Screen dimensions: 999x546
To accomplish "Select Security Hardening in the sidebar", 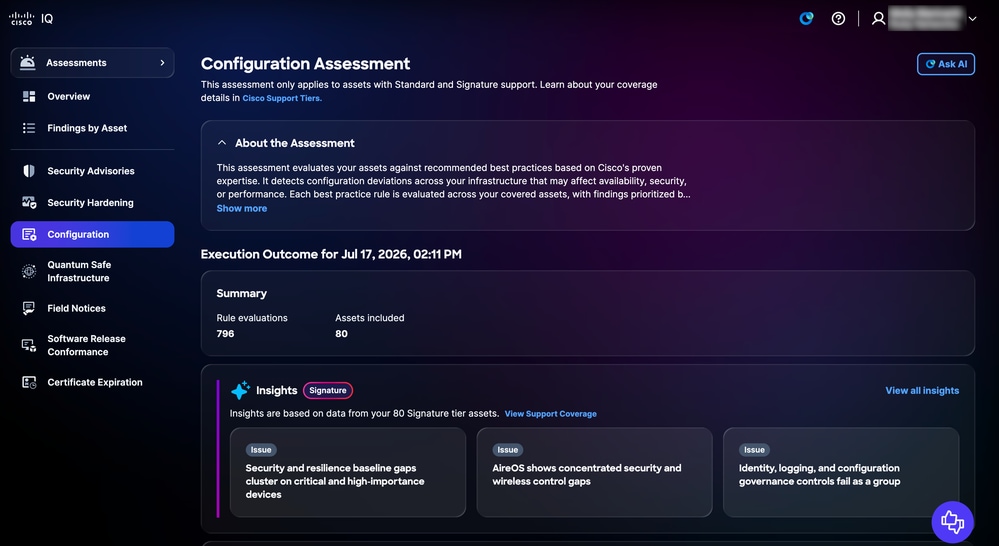I will pyautogui.click(x=92, y=203).
